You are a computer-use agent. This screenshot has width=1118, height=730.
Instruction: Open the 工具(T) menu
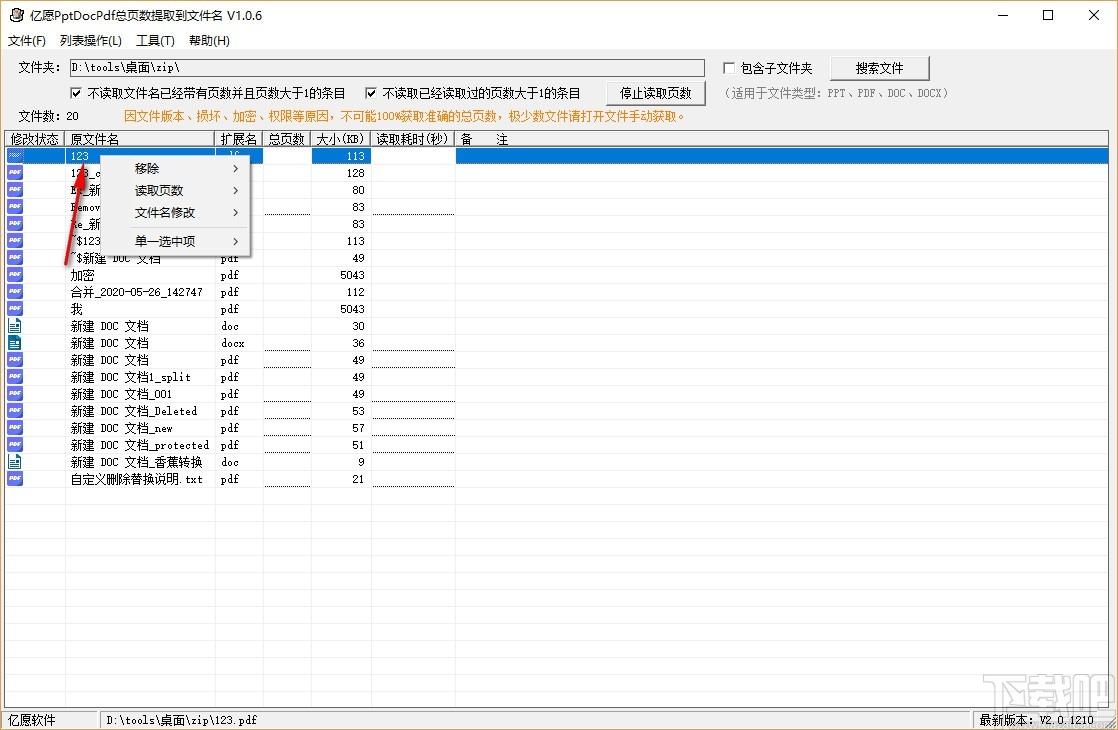(155, 41)
